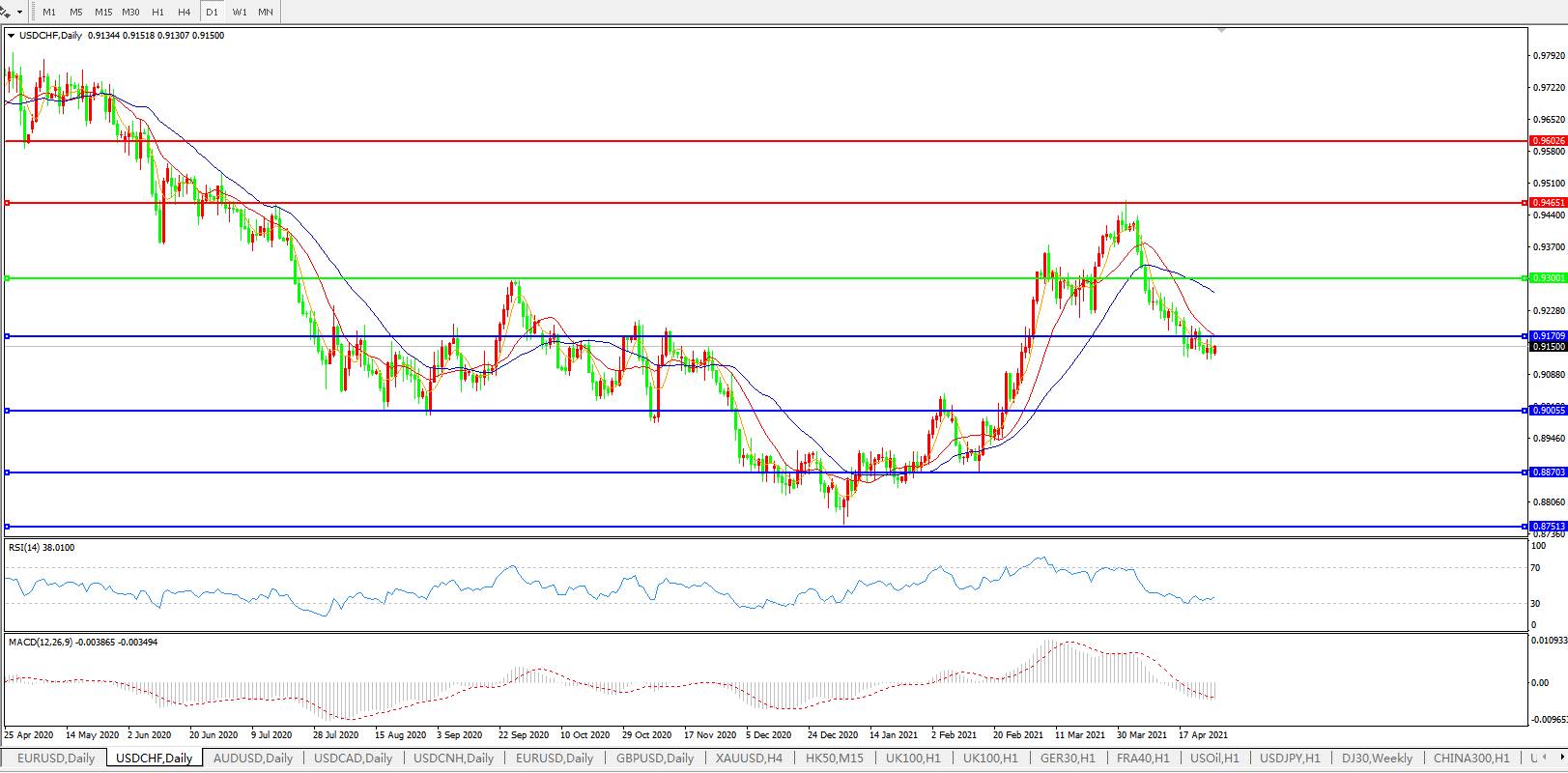This screenshot has width=1568, height=773.
Task: Toggle the H4 timeframe button
Action: click(184, 13)
